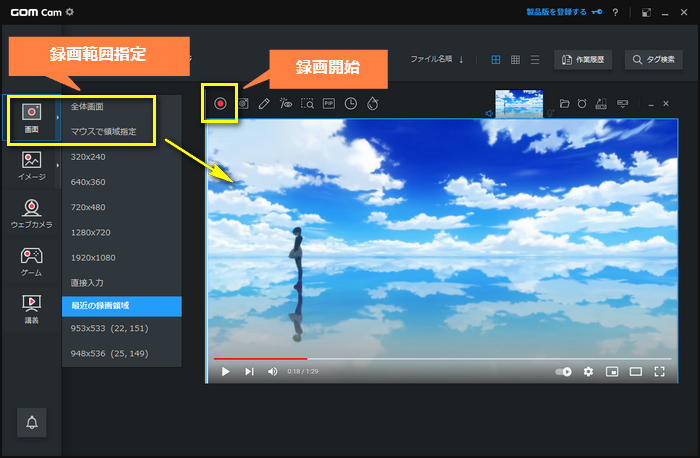Toggle the video autoplay switch
The width and height of the screenshot is (700, 458).
coord(563,371)
